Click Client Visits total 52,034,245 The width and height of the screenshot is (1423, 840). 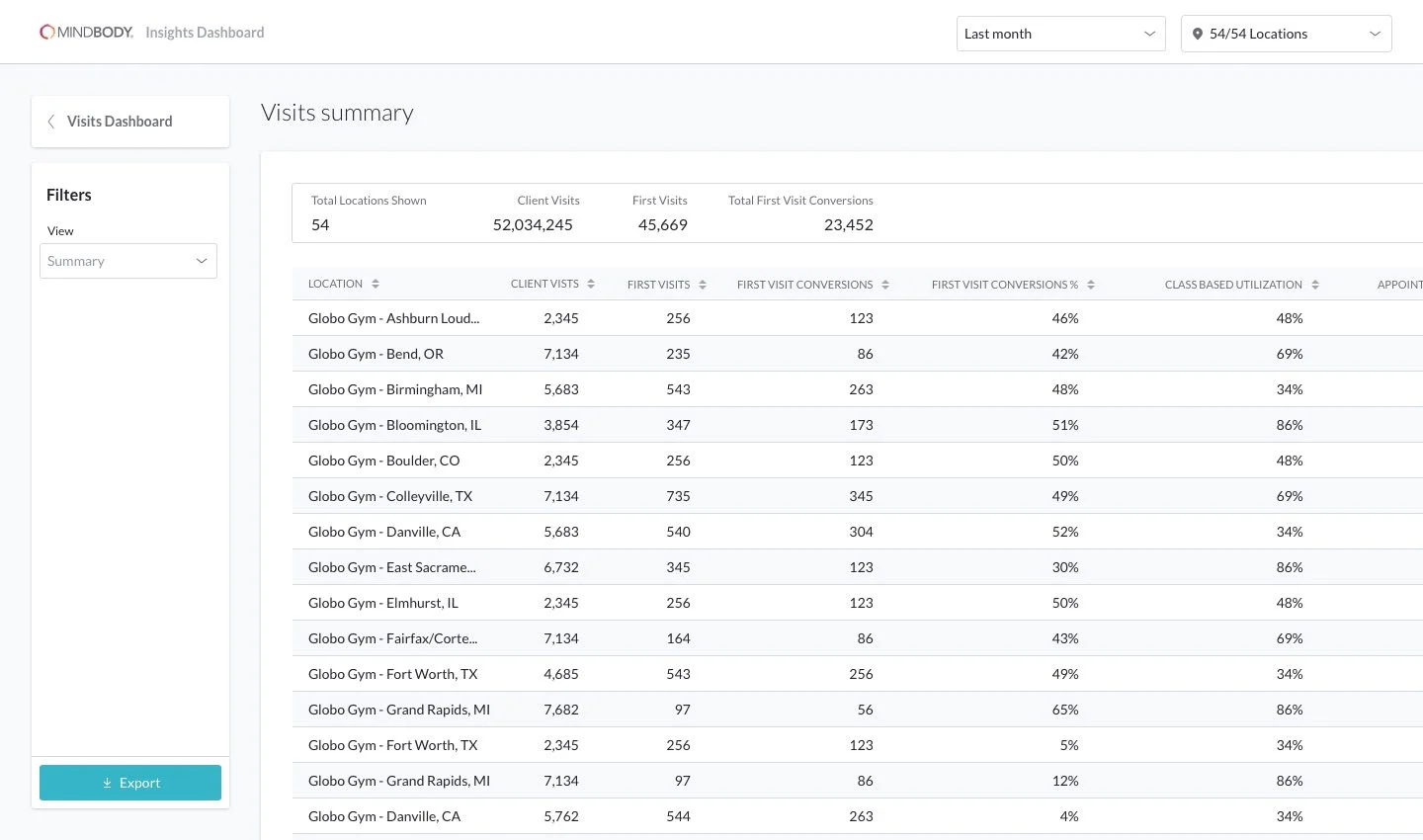point(533,225)
